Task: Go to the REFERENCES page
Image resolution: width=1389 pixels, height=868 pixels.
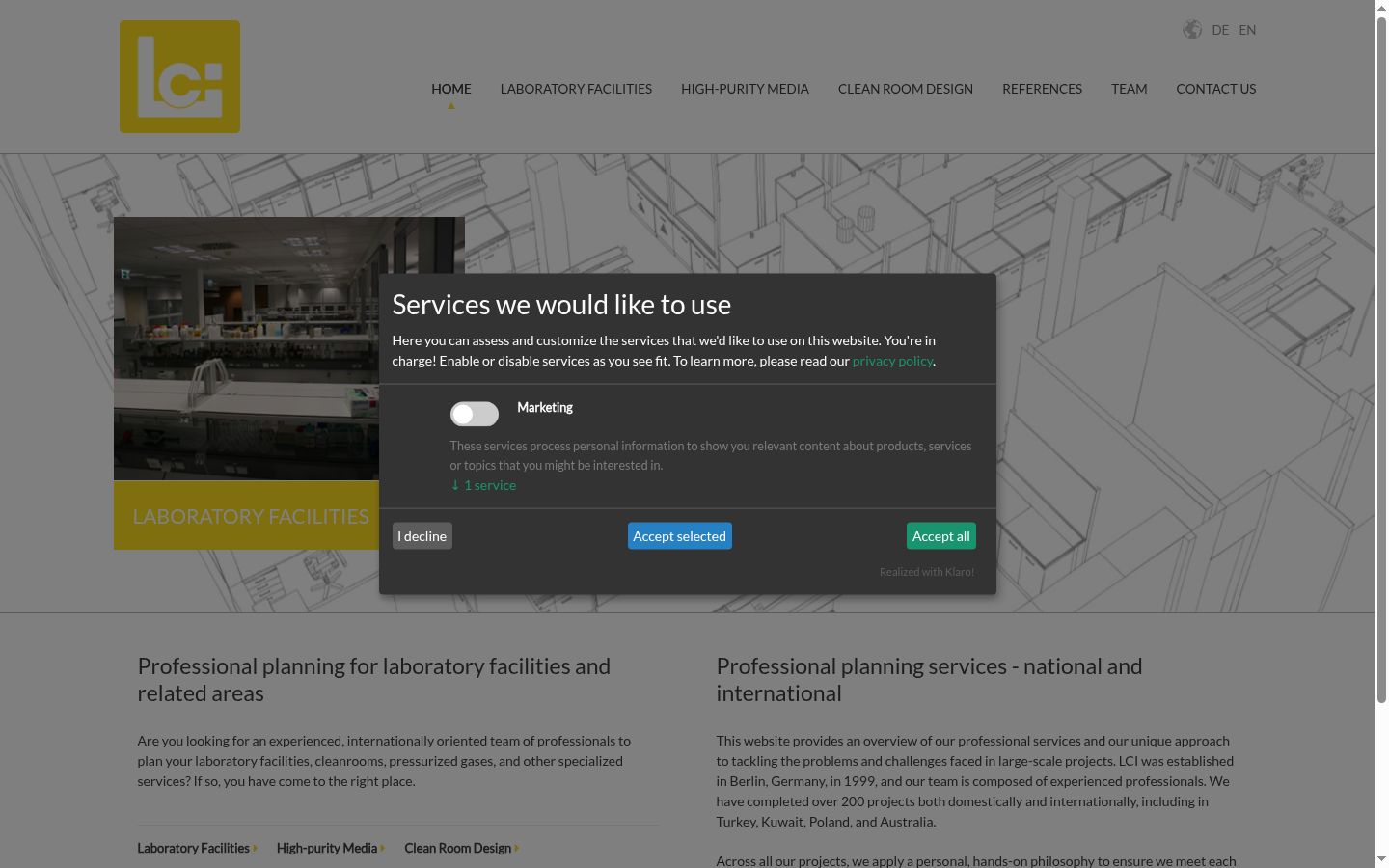Action: [1042, 89]
